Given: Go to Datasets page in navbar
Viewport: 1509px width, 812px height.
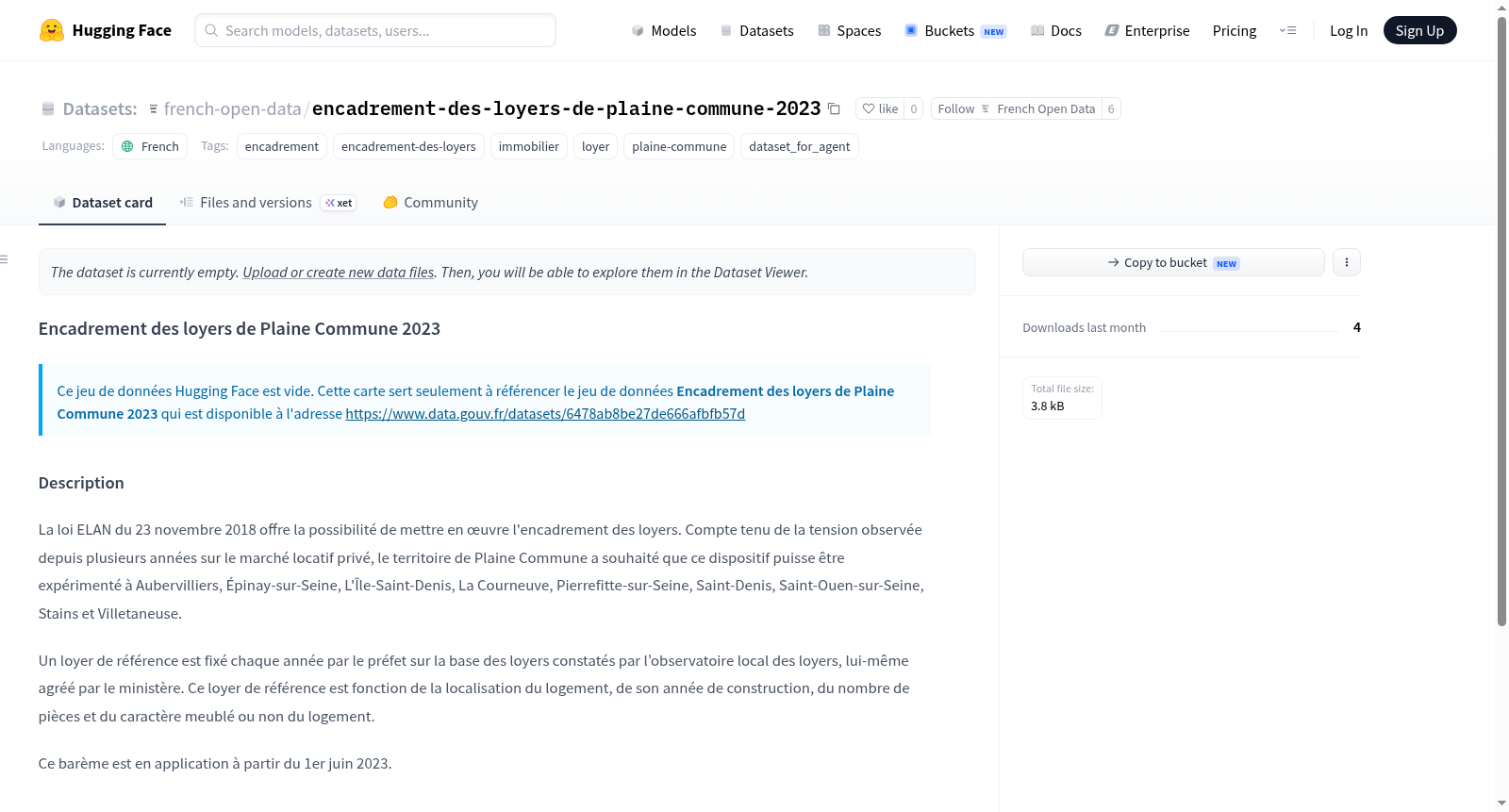Looking at the screenshot, I should pos(756,31).
